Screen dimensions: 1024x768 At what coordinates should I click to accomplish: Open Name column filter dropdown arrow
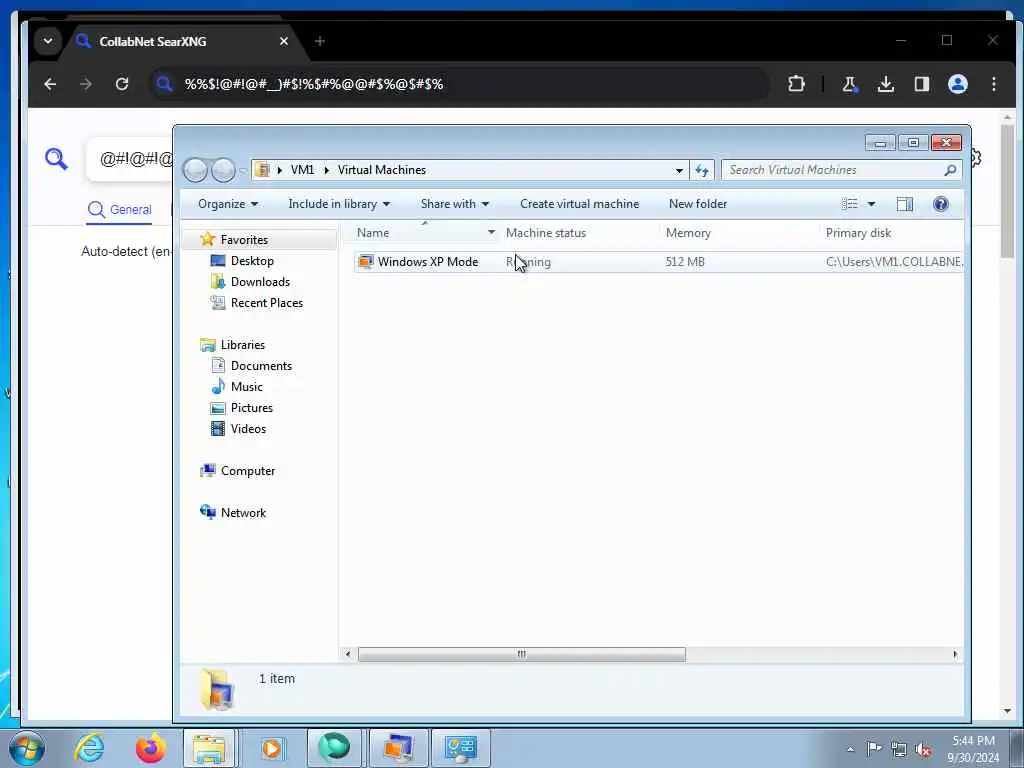pyautogui.click(x=491, y=232)
